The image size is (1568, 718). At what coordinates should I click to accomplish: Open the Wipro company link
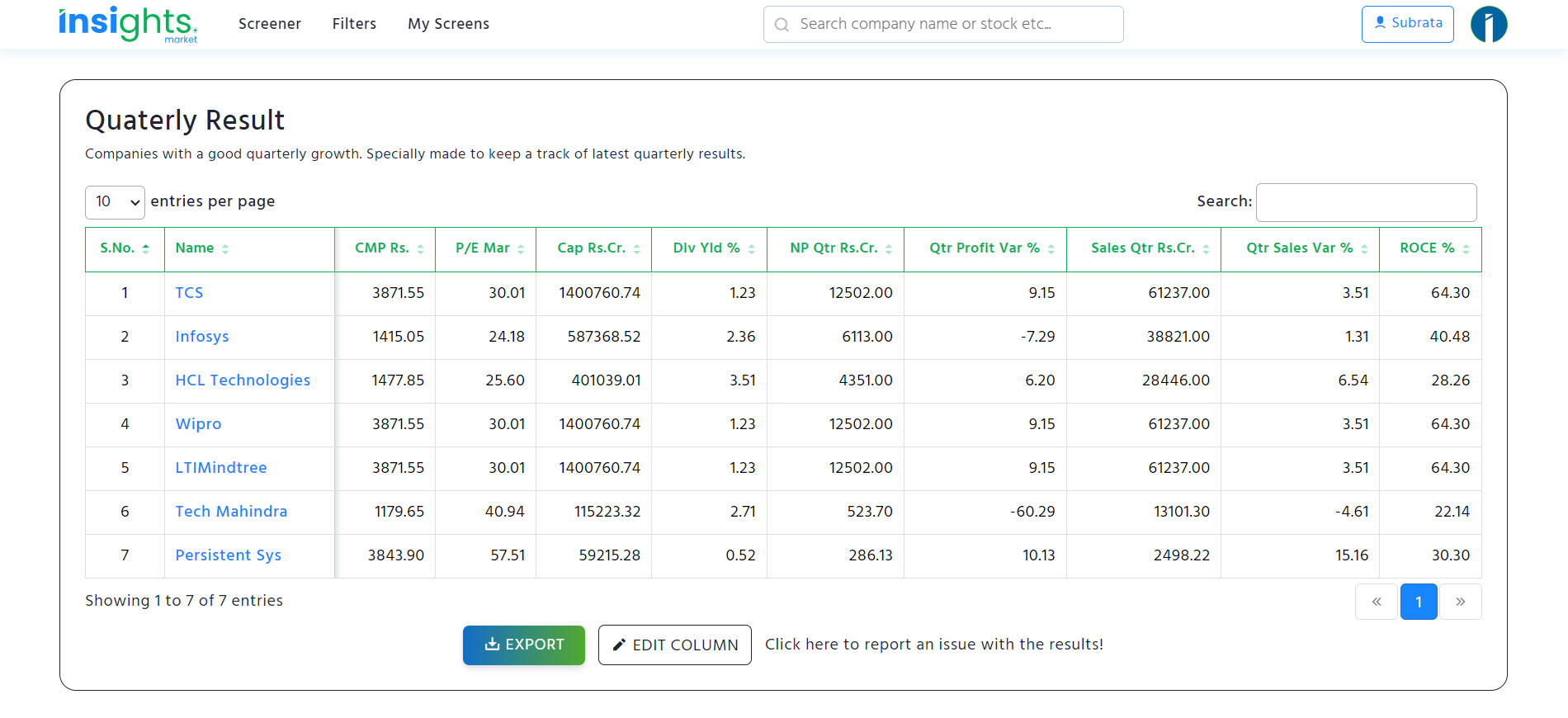198,424
